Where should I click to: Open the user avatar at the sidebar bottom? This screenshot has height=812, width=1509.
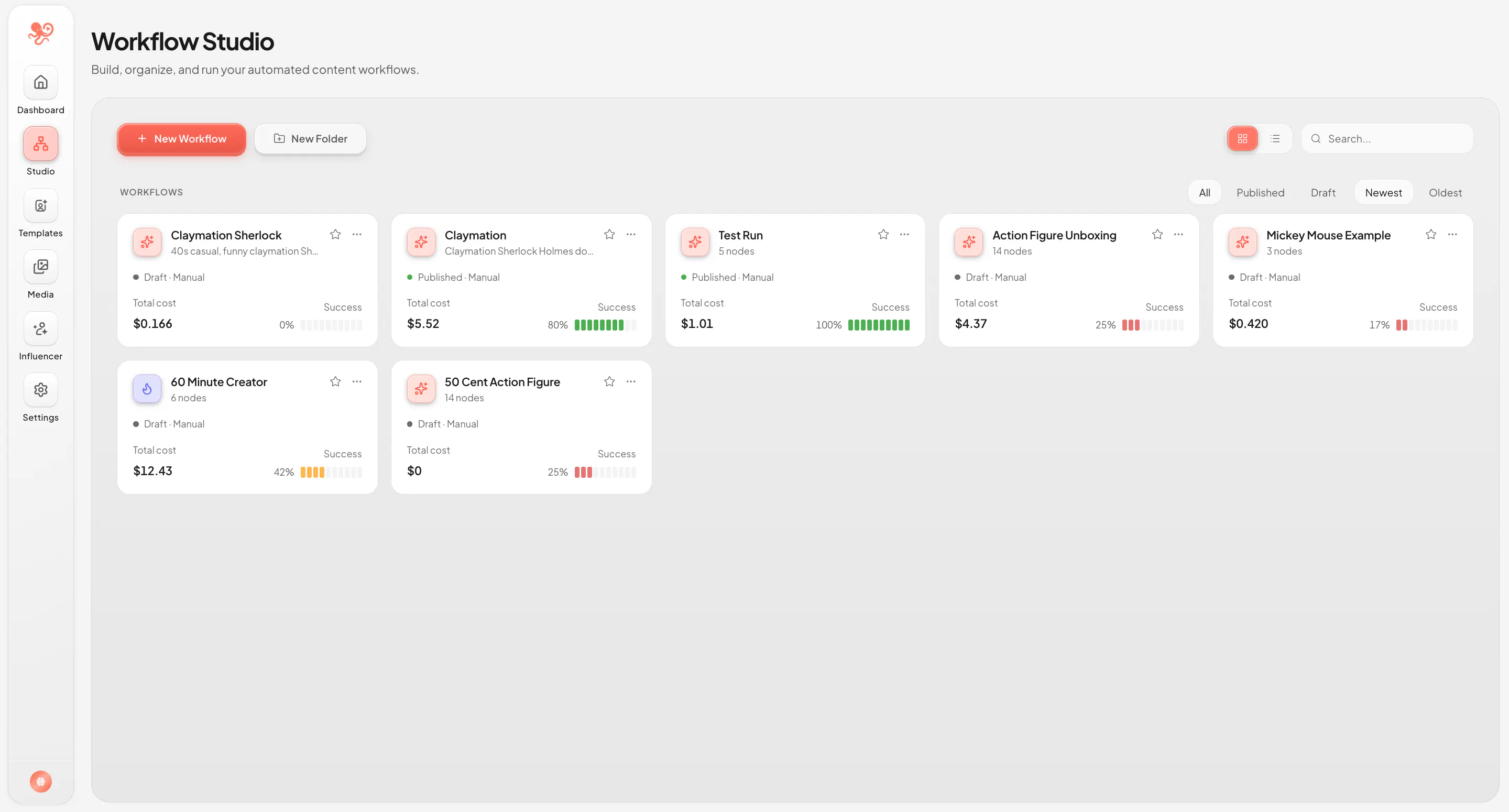[40, 781]
